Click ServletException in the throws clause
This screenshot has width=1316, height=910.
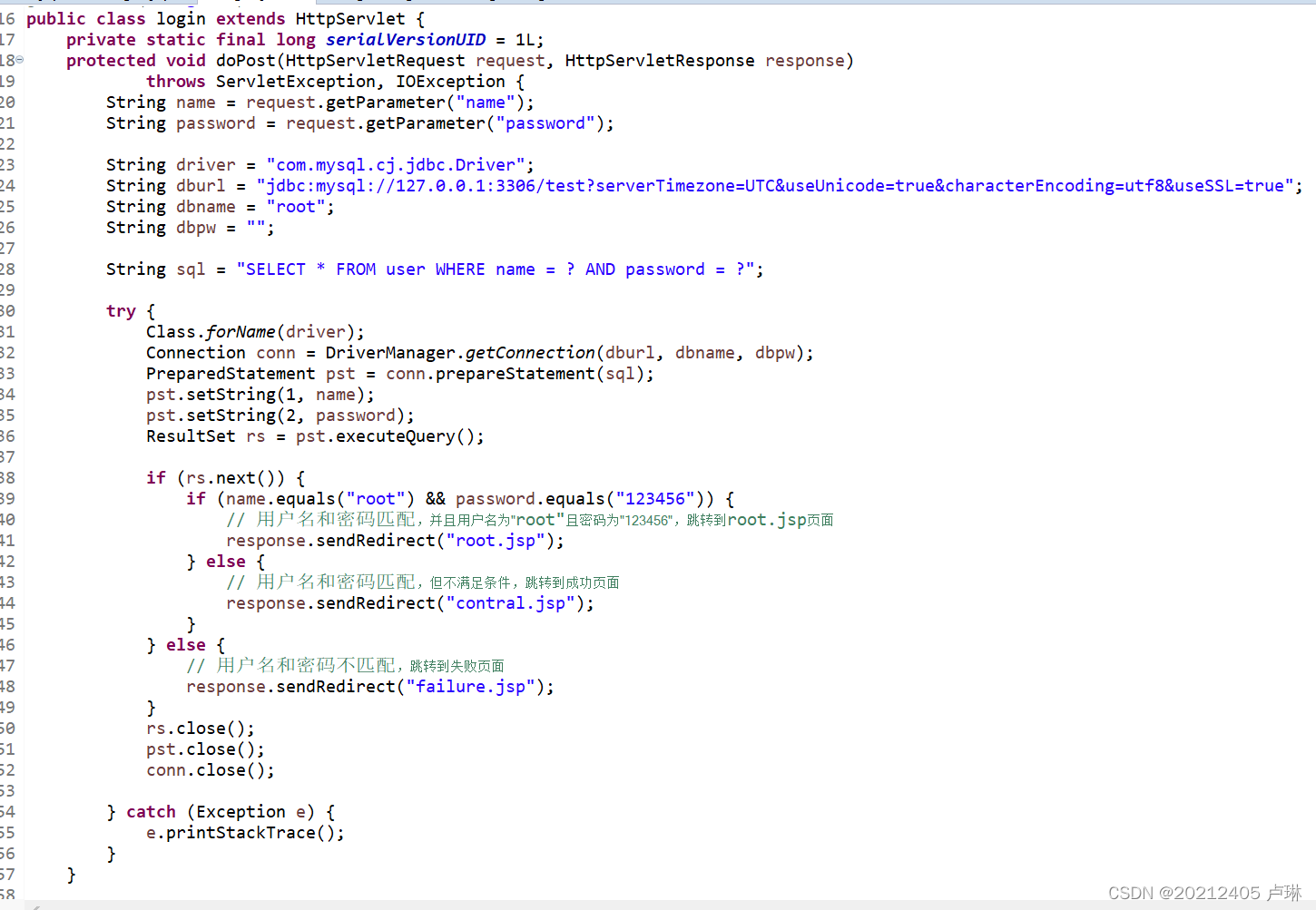click(296, 82)
